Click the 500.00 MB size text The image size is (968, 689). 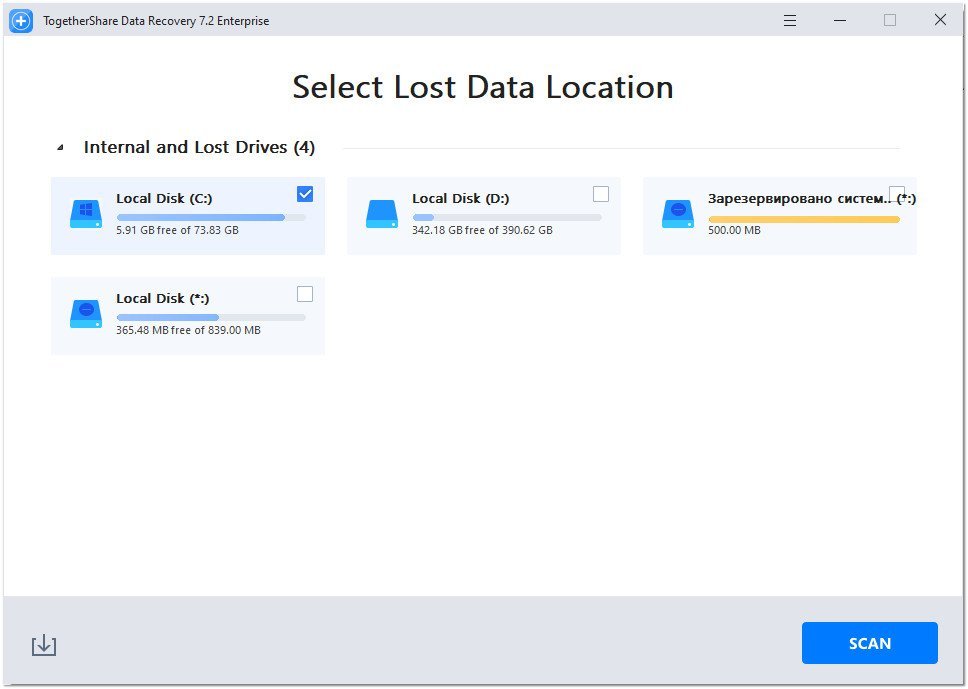[734, 230]
